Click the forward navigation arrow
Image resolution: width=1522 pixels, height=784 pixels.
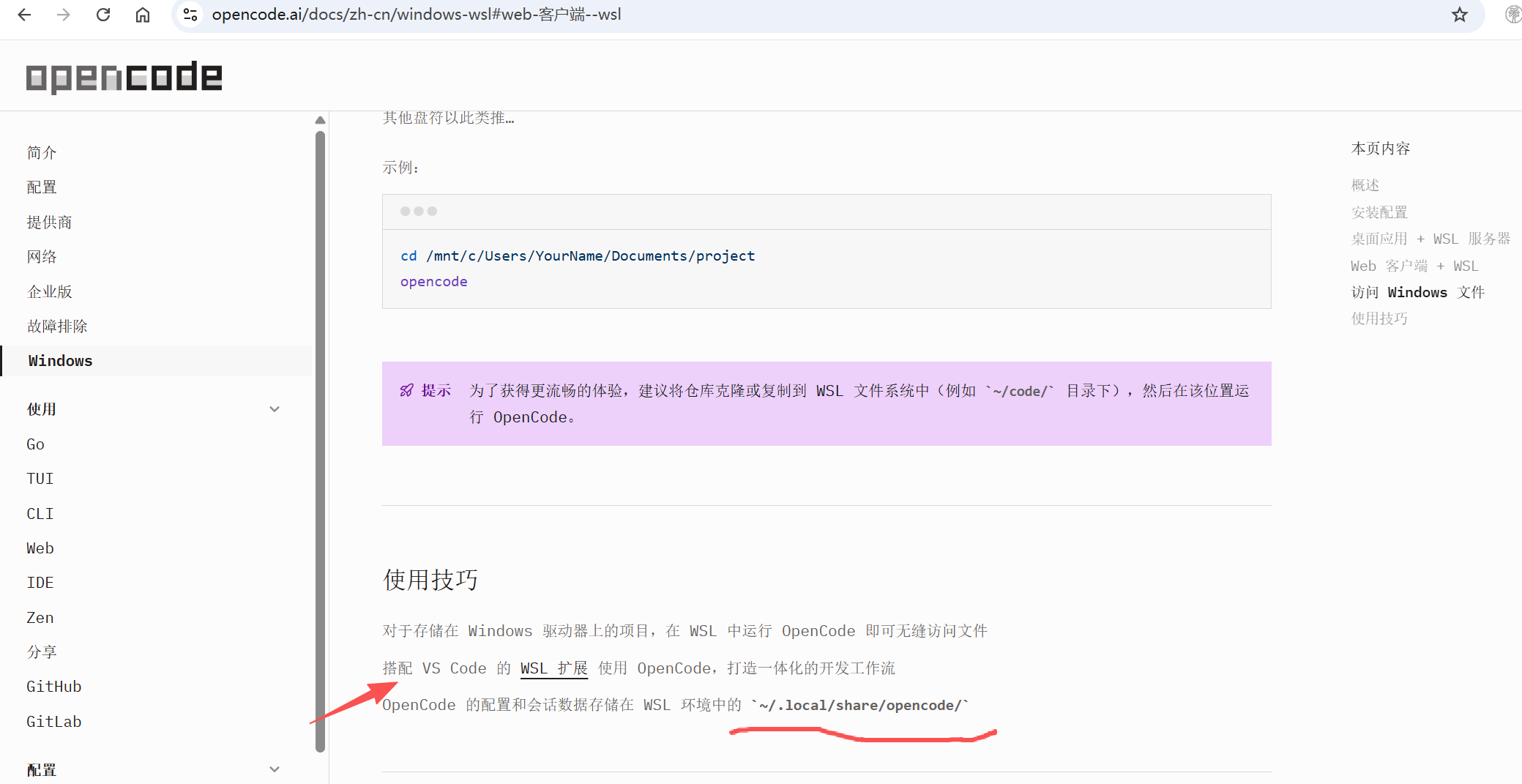64,14
